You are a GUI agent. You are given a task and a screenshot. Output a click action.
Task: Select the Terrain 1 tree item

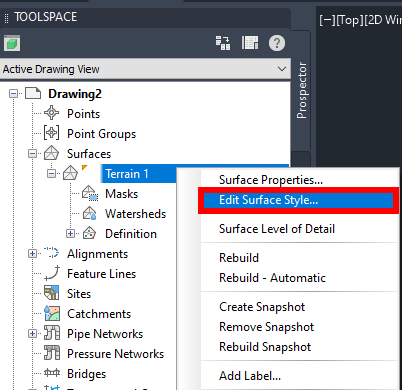point(127,174)
